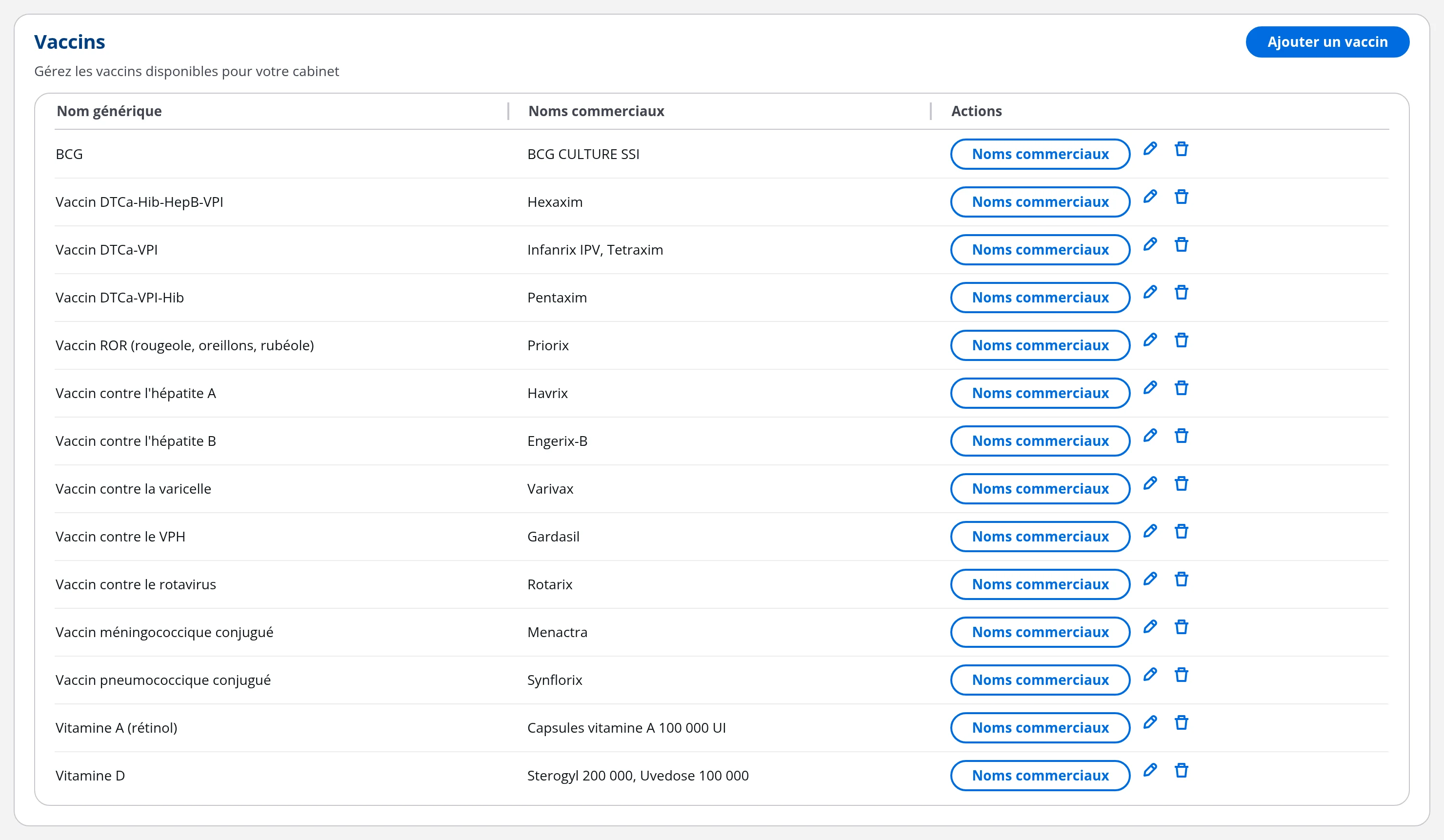The image size is (1444, 840).
Task: Delete the Rotarix vaccine using trash icon
Action: click(1181, 580)
